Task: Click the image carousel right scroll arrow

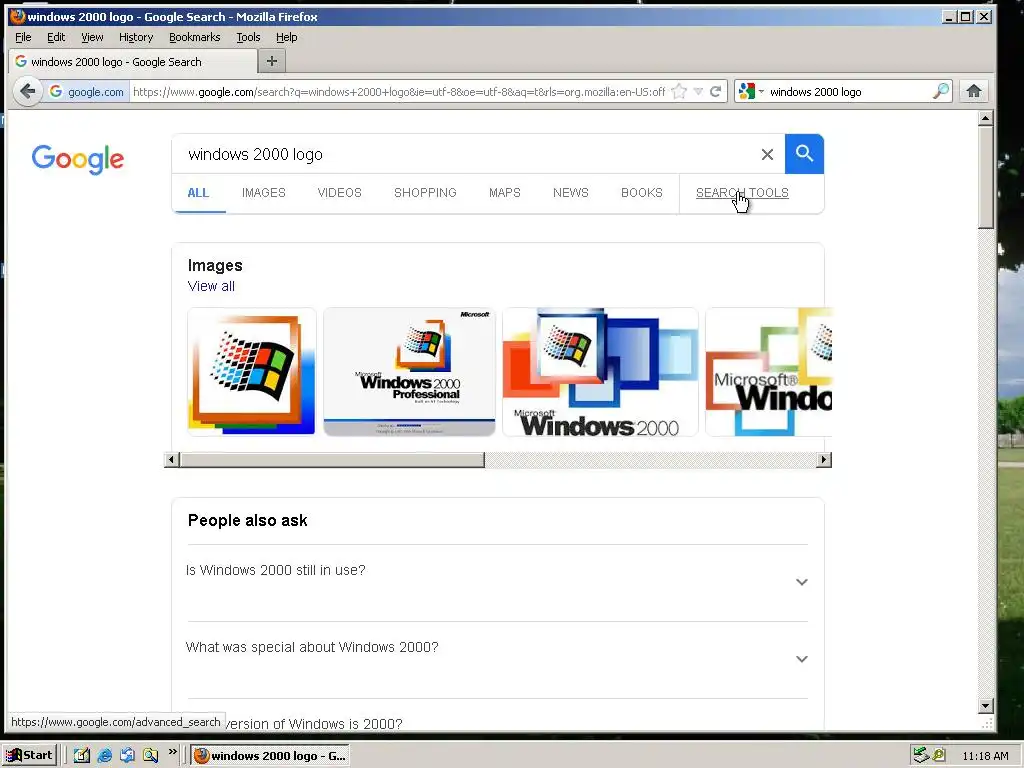Action: pyautogui.click(x=824, y=460)
